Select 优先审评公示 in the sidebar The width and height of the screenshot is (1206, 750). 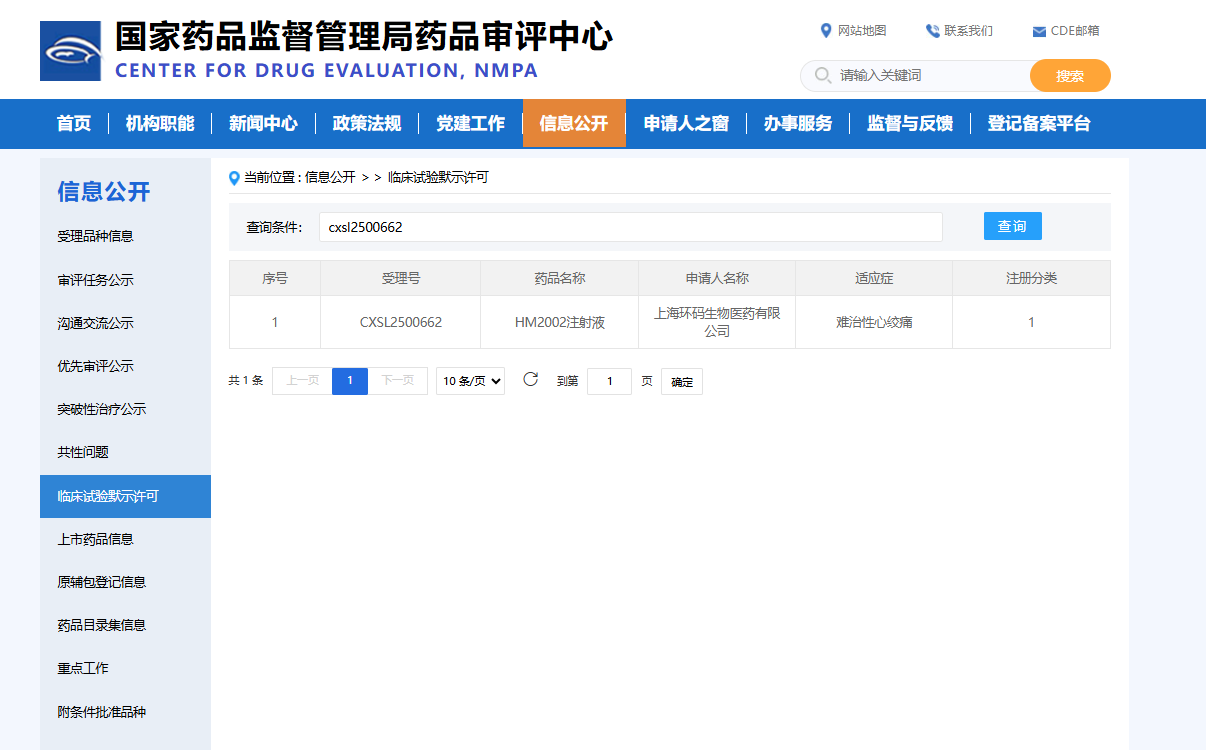96,366
